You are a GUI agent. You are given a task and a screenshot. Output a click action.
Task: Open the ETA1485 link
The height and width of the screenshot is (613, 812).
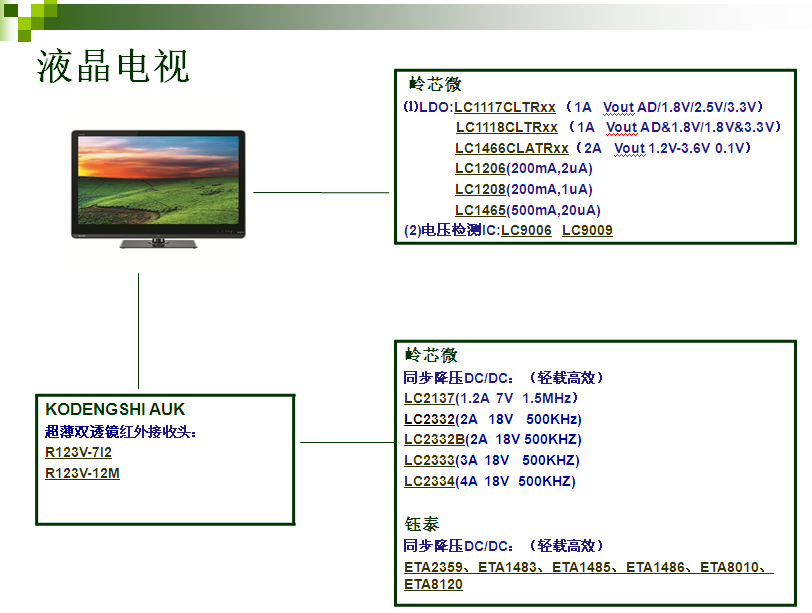582,567
